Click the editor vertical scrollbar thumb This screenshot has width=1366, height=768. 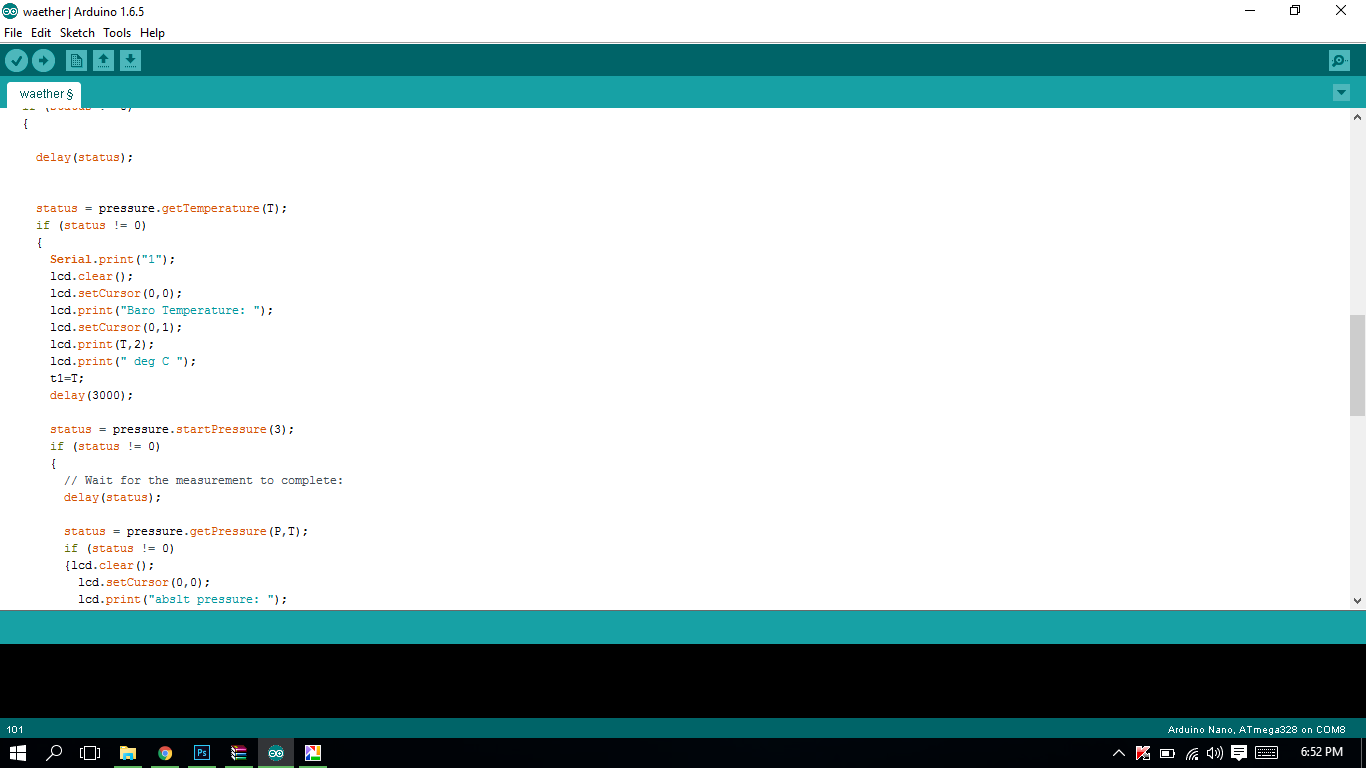tap(1357, 365)
